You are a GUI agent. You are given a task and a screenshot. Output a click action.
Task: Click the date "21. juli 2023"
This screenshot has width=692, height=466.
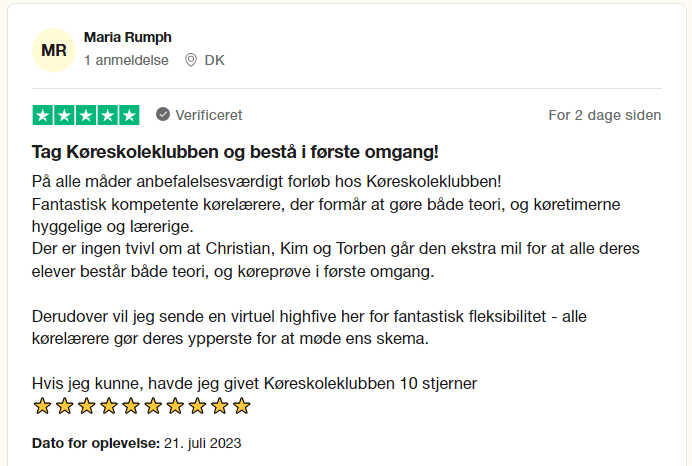pyautogui.click(x=203, y=442)
